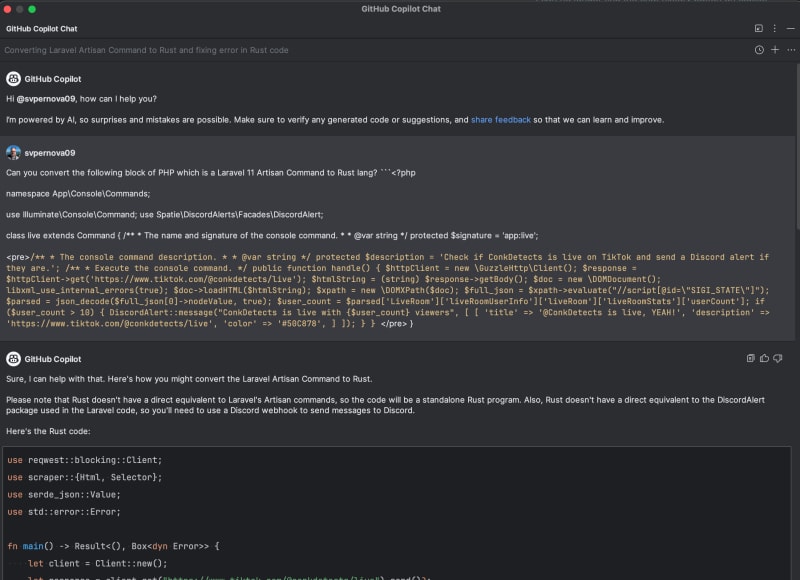Click the 'use reqwest::blocking::Client;' code line
The height and width of the screenshot is (580, 800).
(x=85, y=460)
